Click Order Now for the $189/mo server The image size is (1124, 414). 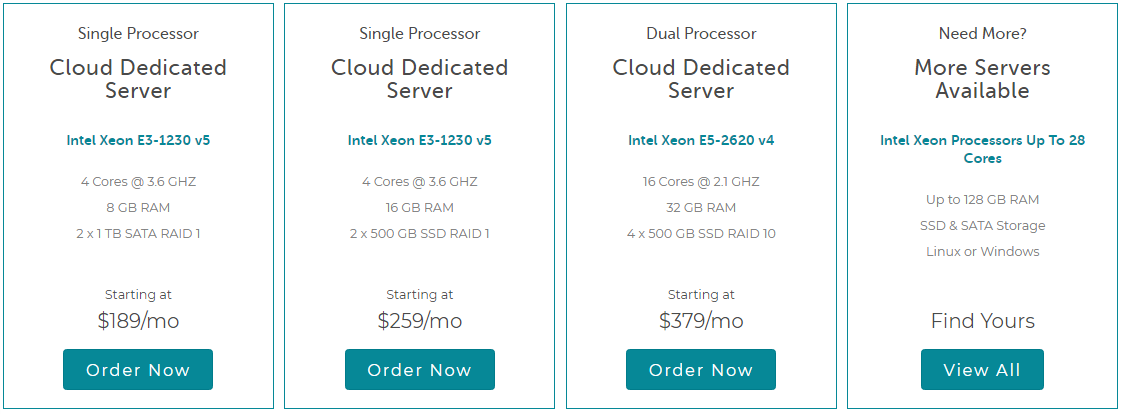pyautogui.click(x=138, y=370)
